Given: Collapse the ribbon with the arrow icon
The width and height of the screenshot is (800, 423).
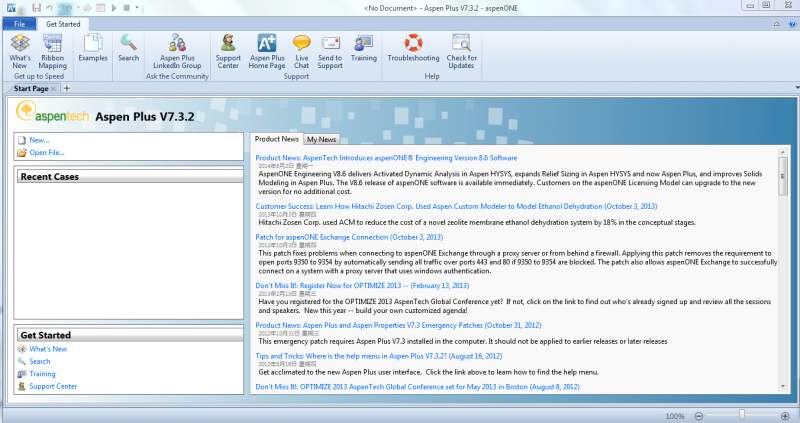Looking at the screenshot, I should point(777,24).
